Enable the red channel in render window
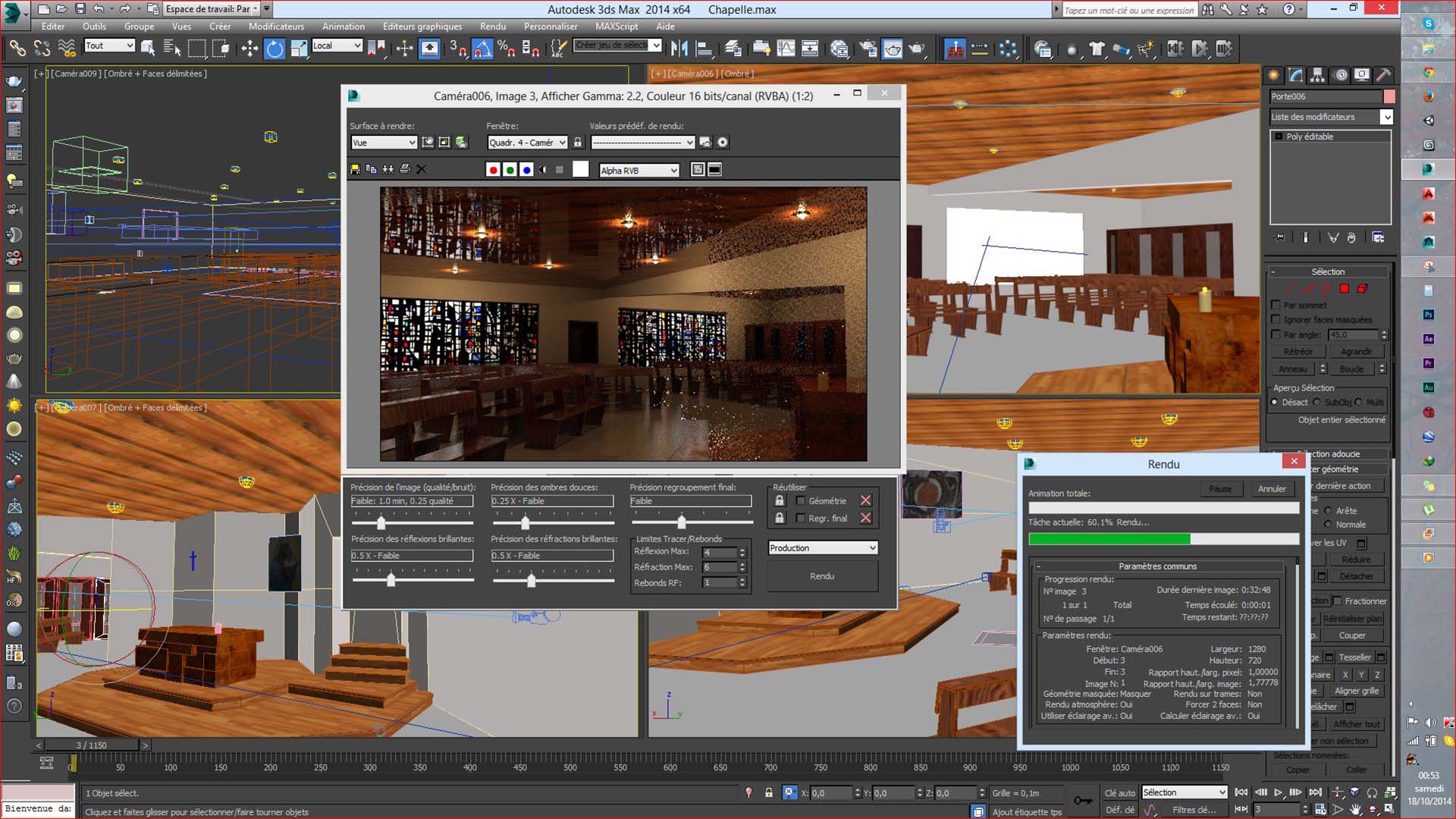This screenshot has height=819, width=1456. (x=493, y=170)
